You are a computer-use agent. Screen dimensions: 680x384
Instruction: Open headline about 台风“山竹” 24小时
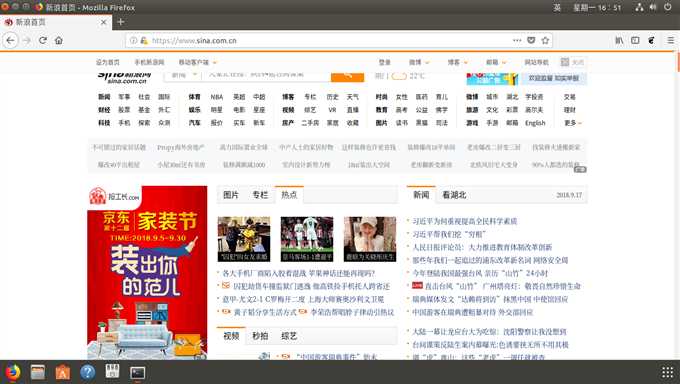click(x=480, y=273)
